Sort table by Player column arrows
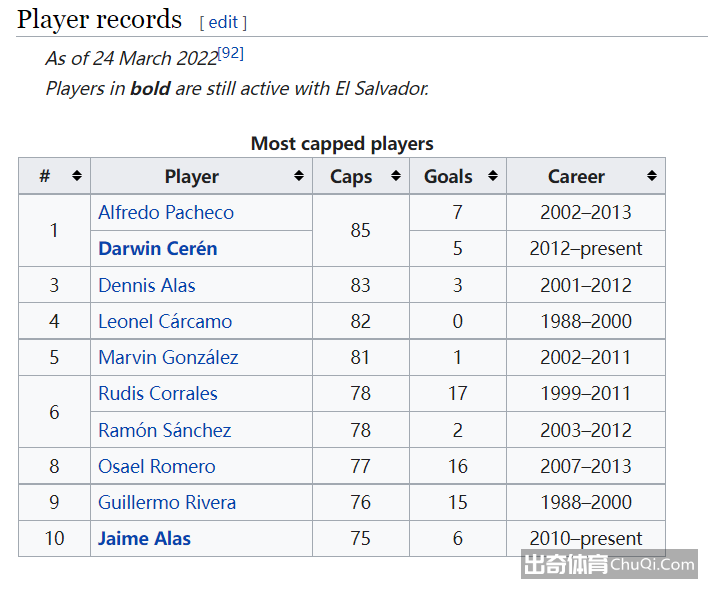The height and width of the screenshot is (589, 708). 298,176
